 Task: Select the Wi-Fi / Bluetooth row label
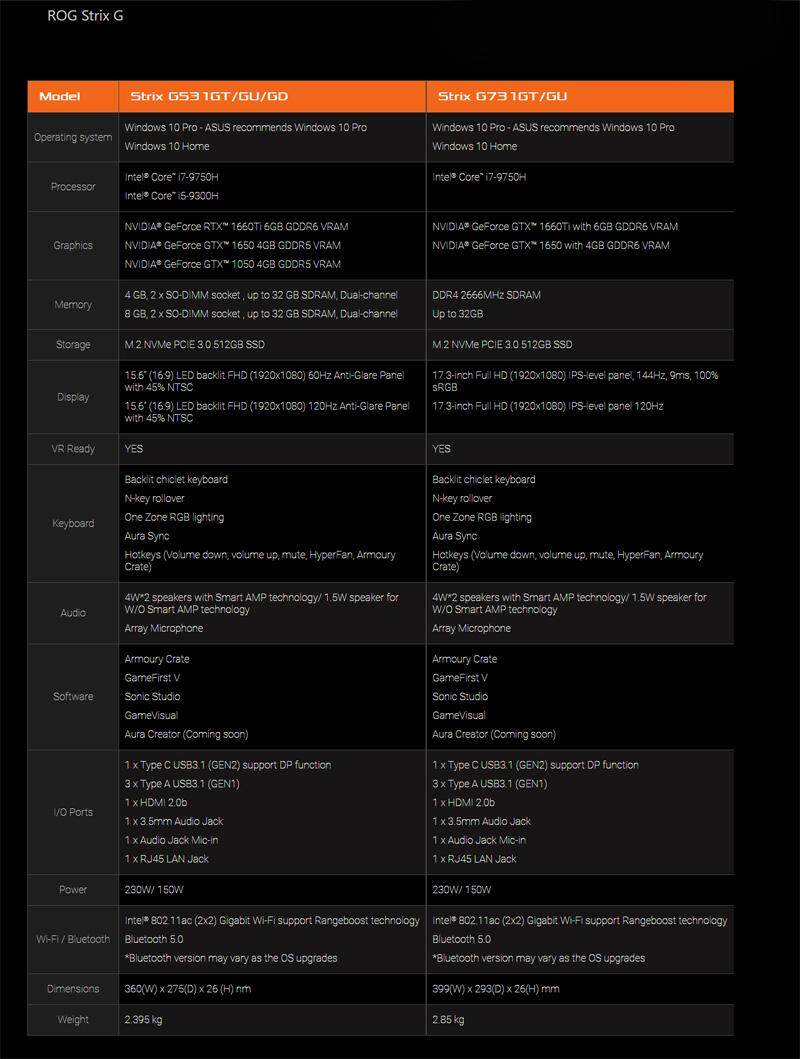tap(73, 939)
